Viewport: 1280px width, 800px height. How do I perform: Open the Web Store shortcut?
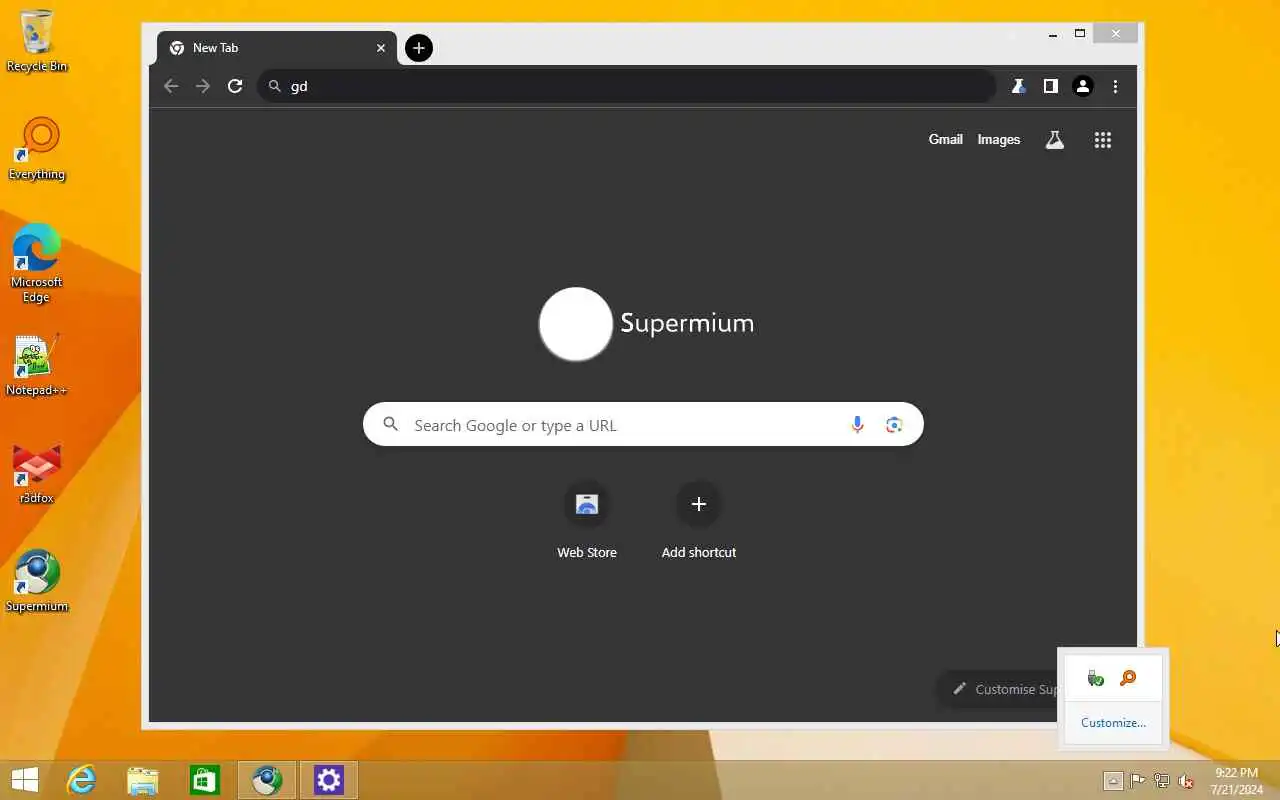pos(587,521)
